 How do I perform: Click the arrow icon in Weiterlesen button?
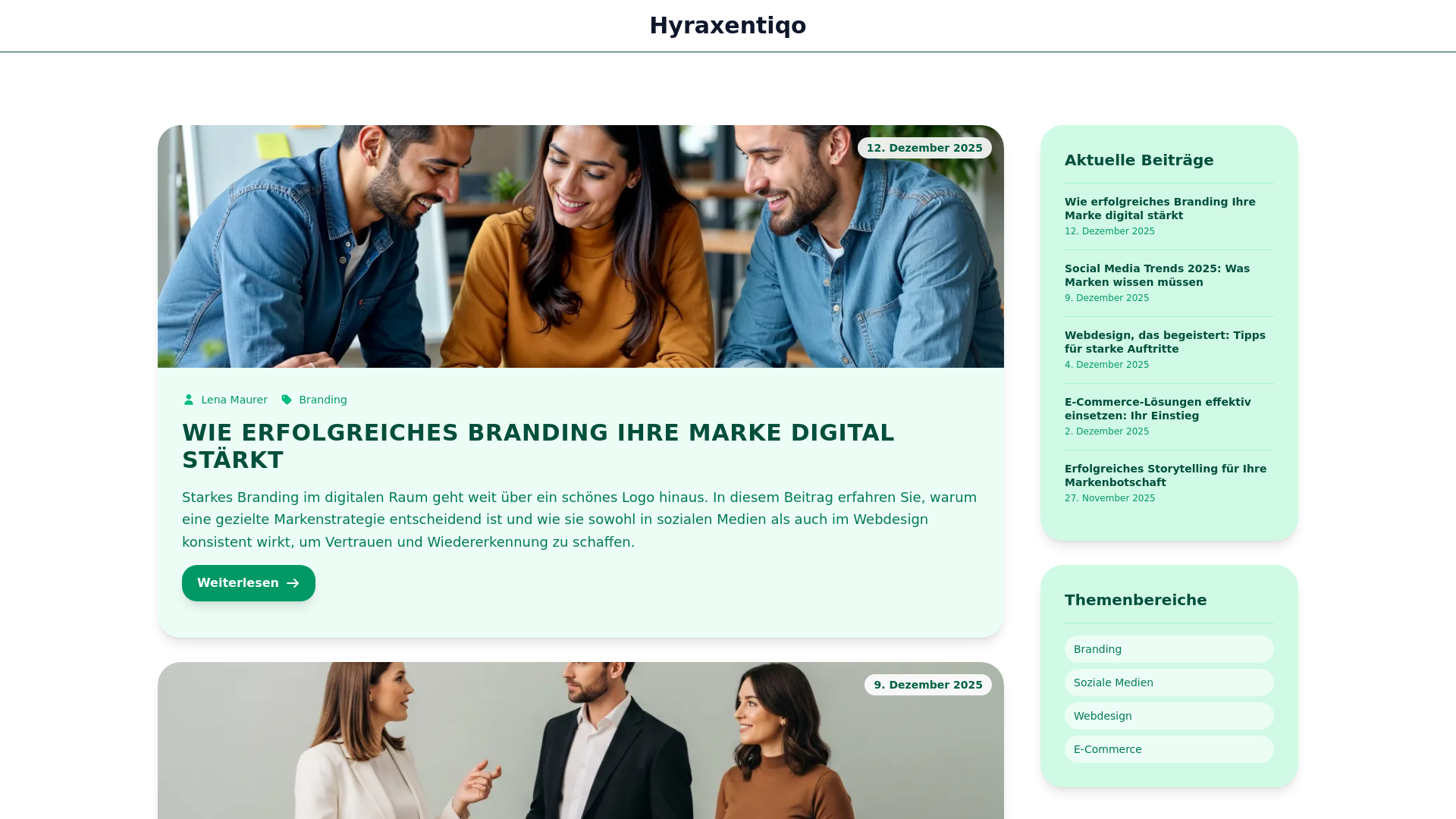pos(293,583)
